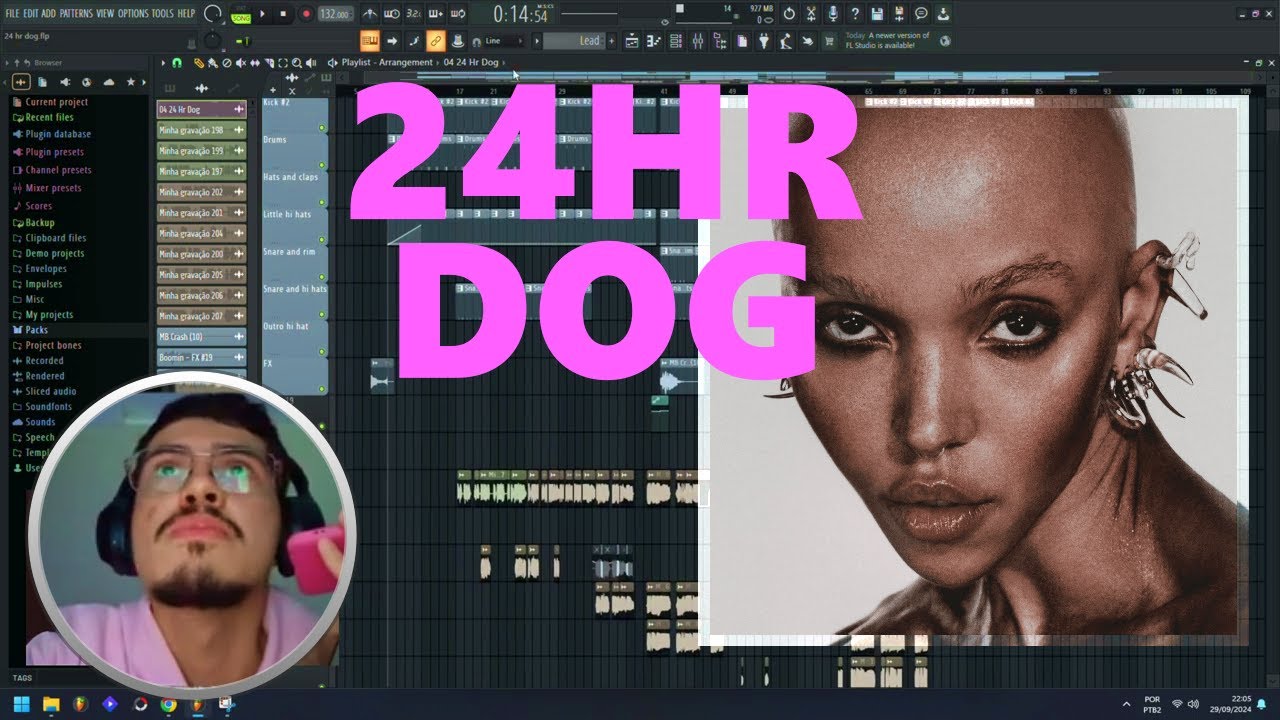Select the playlist pencil draw tool

pos(198,63)
